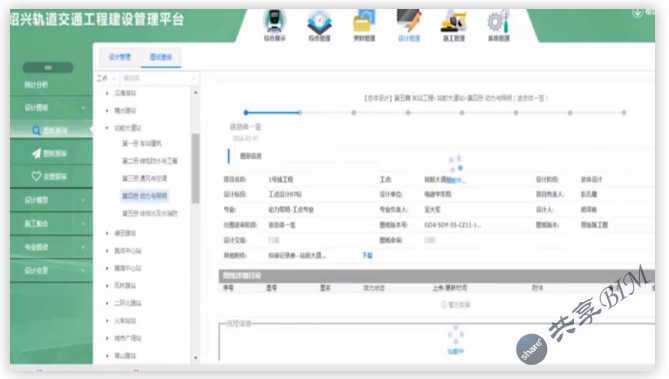Click the breadcrumb title starting 【总体设计】

[455, 98]
